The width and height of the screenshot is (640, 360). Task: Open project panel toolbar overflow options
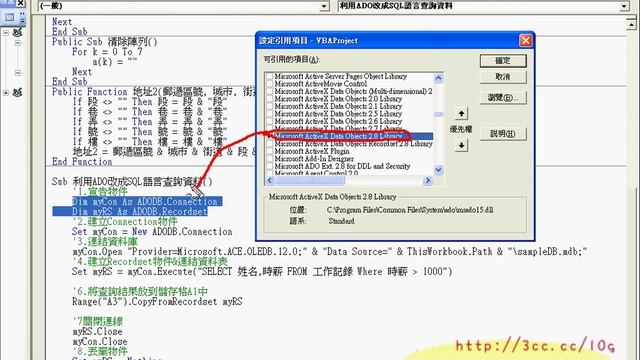(x=22, y=17)
